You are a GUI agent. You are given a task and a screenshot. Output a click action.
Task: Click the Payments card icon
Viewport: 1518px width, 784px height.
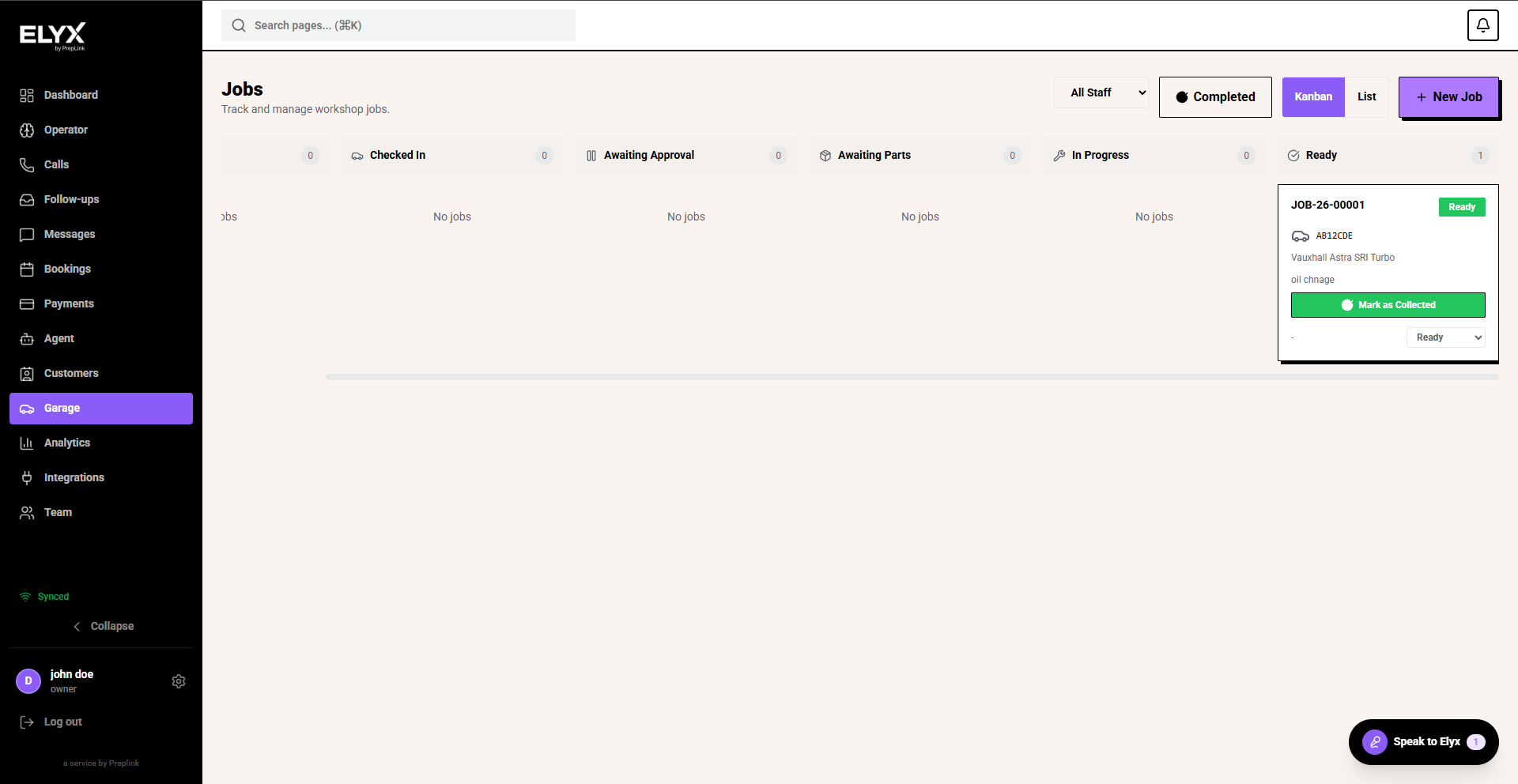click(27, 303)
